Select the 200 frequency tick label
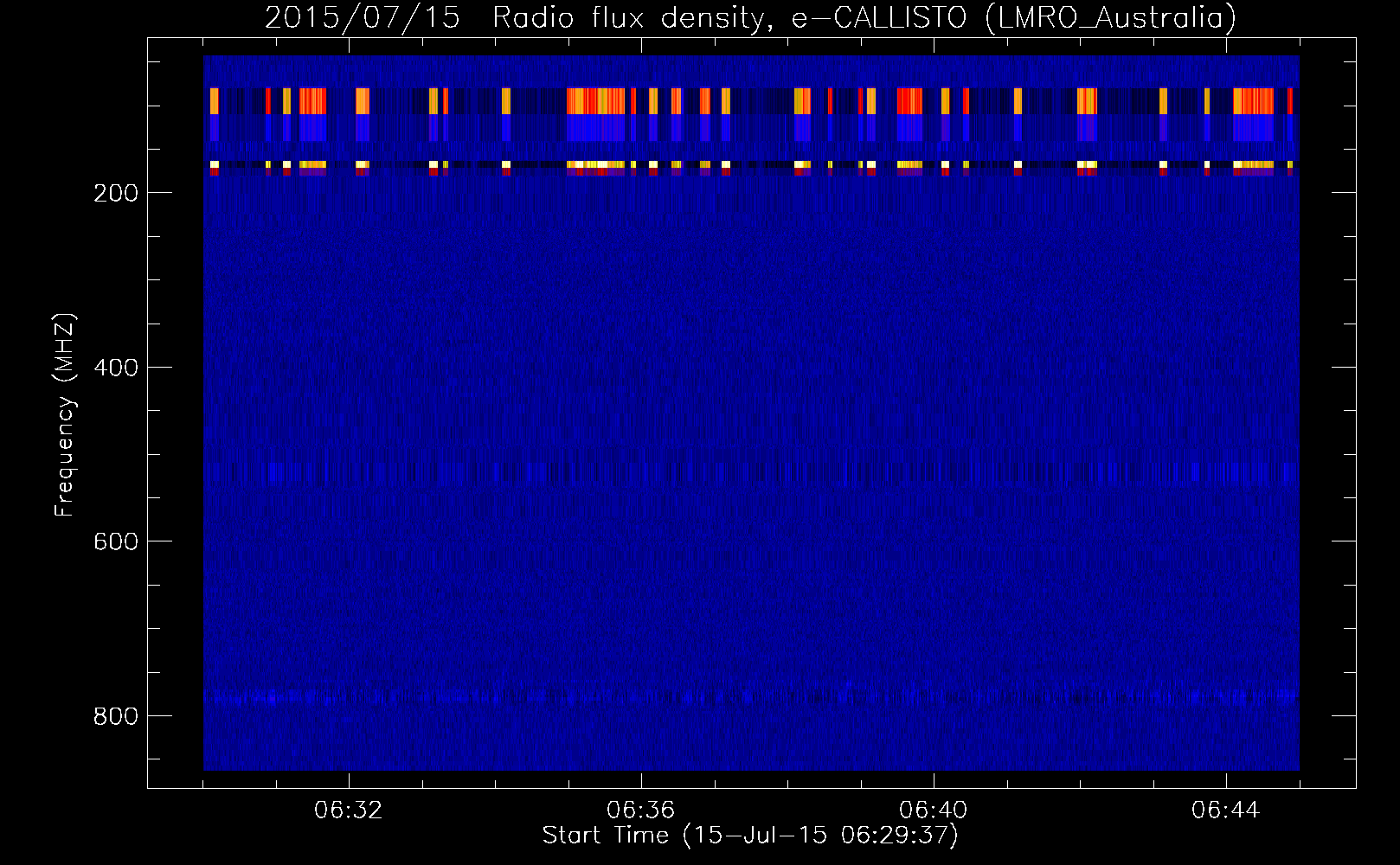The width and height of the screenshot is (1400, 865). (116, 193)
